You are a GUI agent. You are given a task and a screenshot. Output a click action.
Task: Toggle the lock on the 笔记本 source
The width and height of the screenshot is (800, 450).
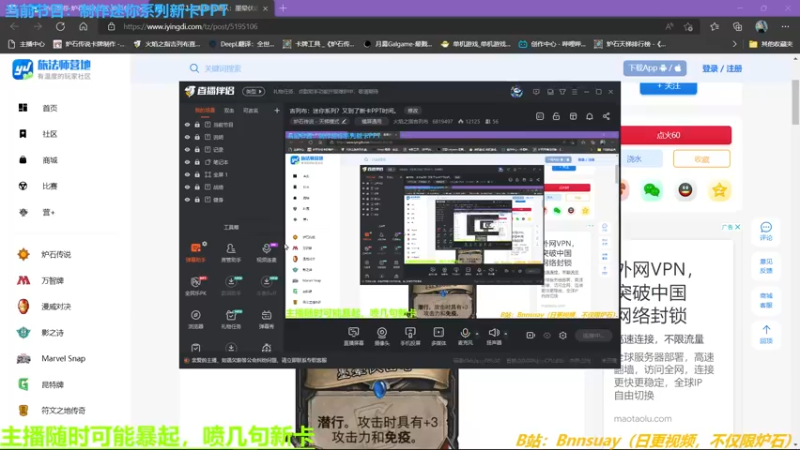click(x=197, y=162)
